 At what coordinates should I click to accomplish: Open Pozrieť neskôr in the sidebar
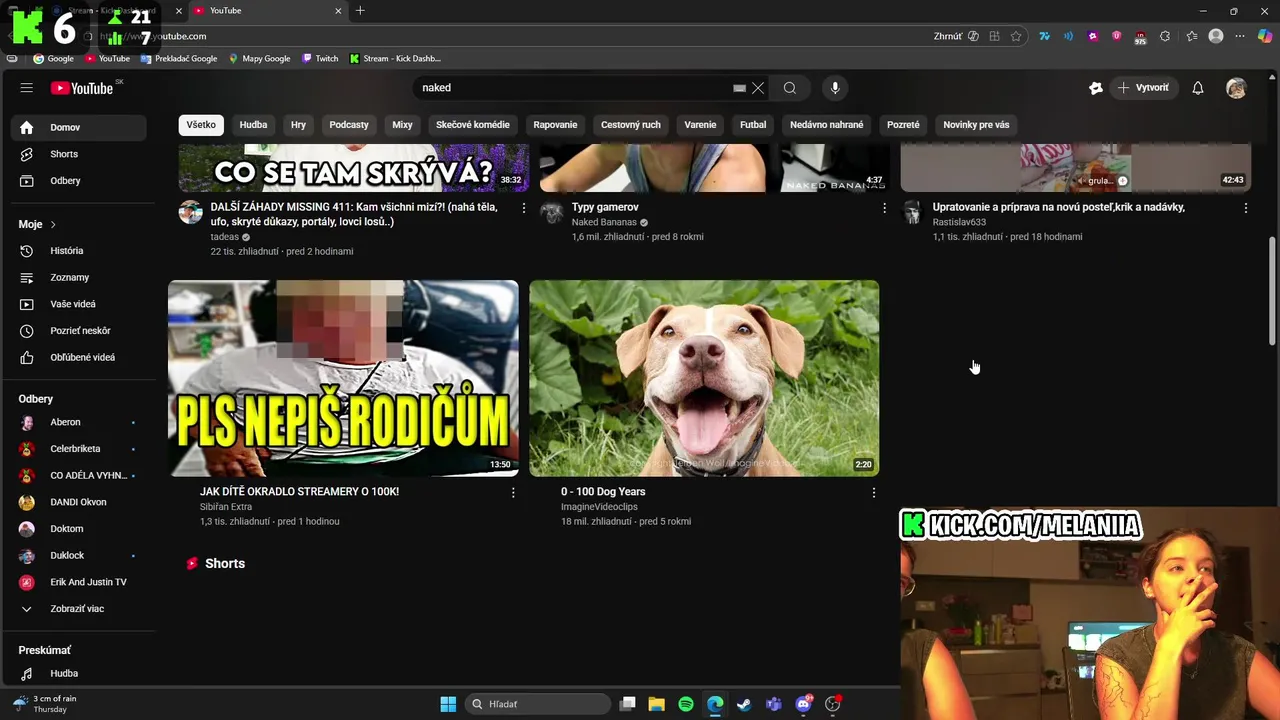tap(78, 331)
